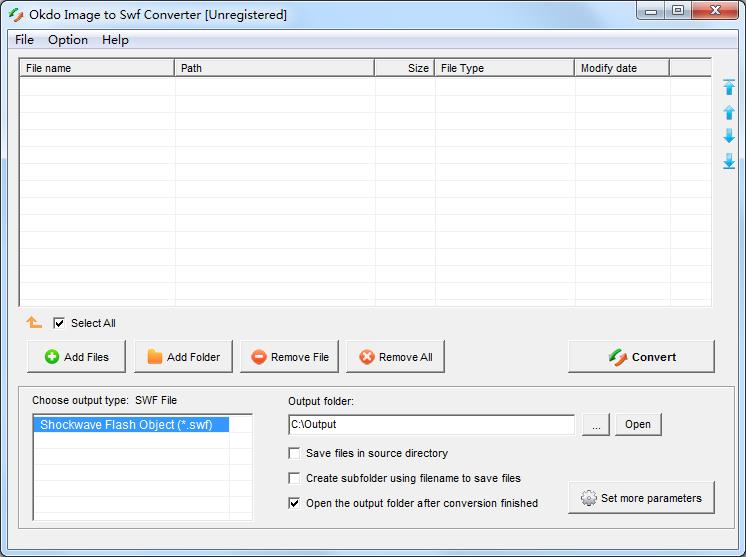Click the move-to-bottom arrow icon
Image resolution: width=746 pixels, height=557 pixels.
pyautogui.click(x=729, y=161)
